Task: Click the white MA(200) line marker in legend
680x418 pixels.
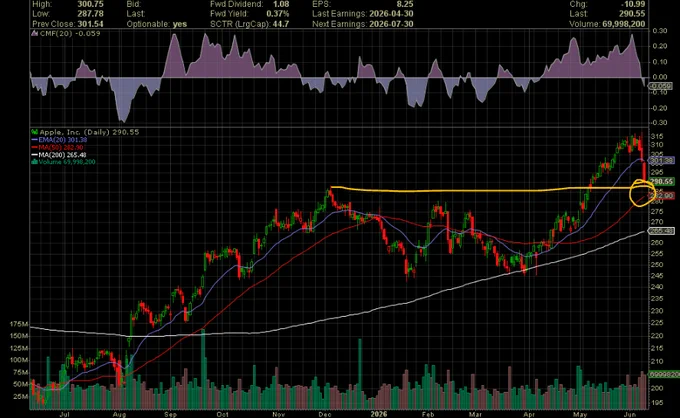Action: (35, 155)
